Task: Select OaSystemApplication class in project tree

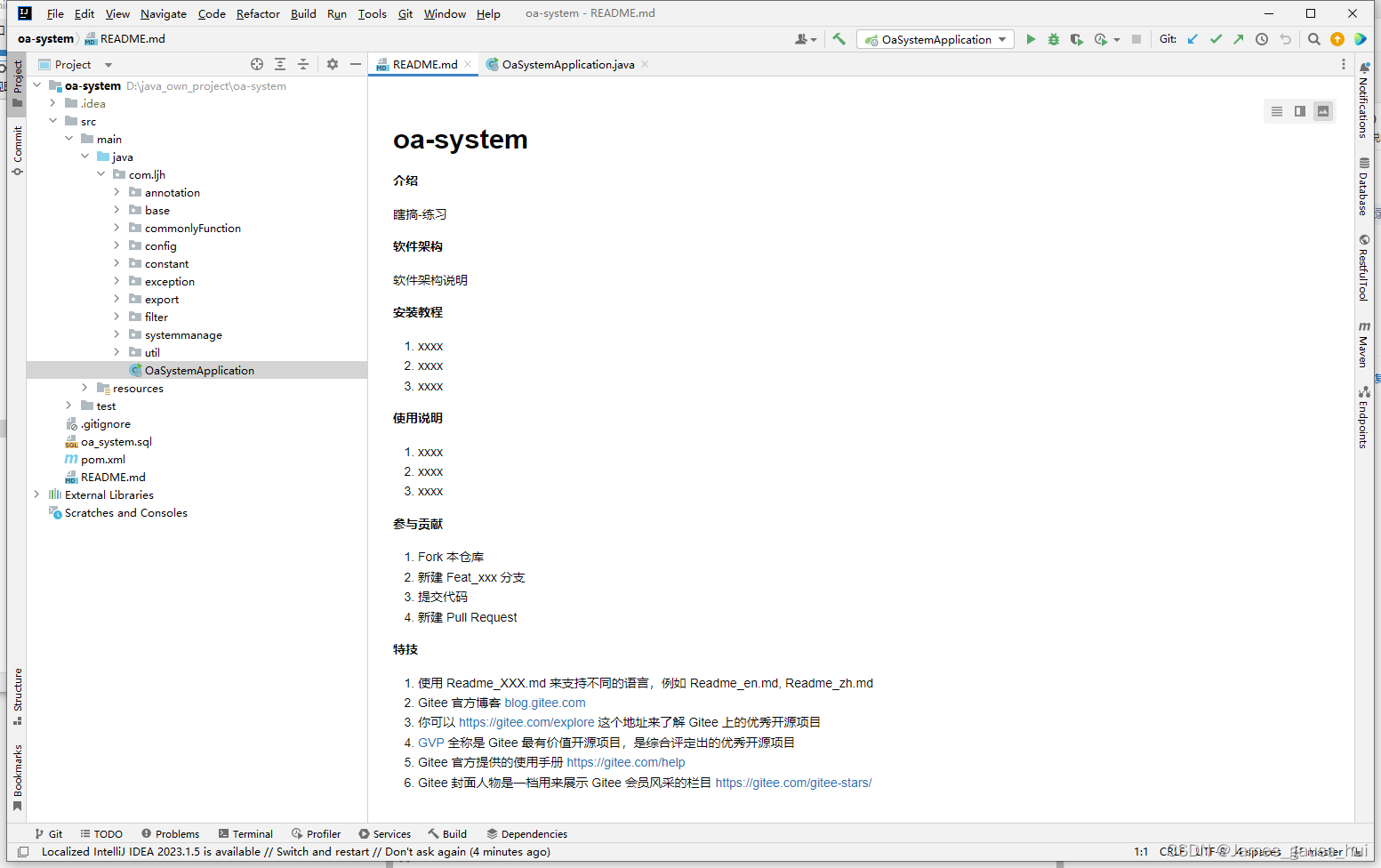Action: 199,370
